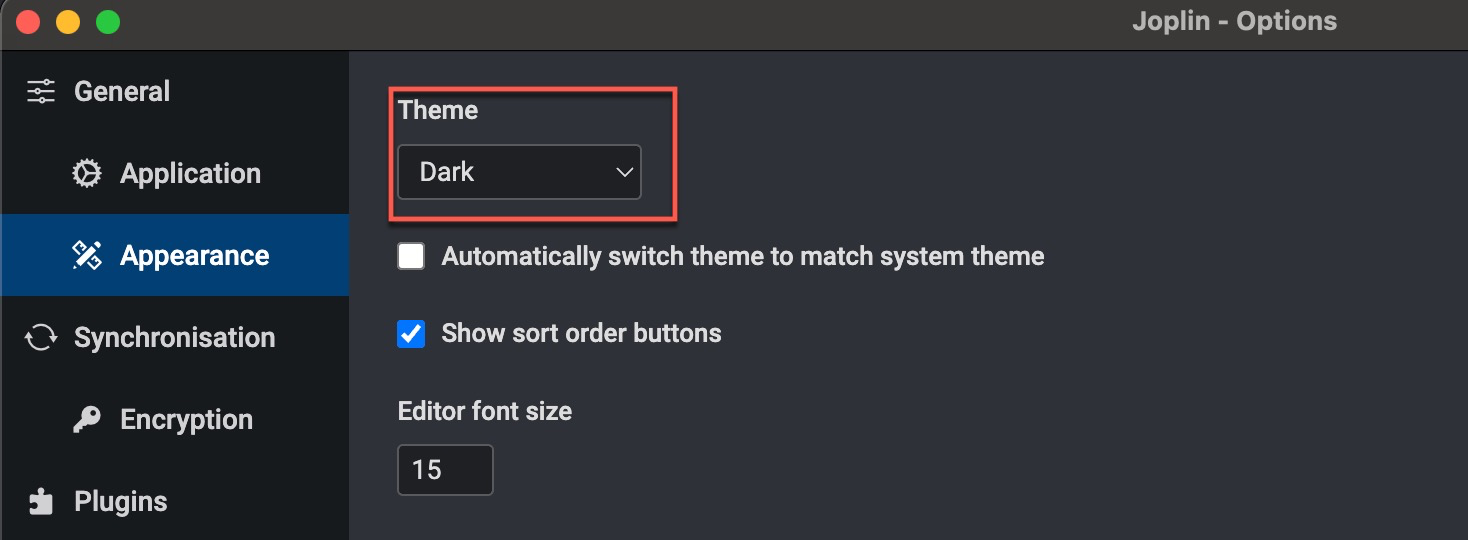The width and height of the screenshot is (1468, 540).
Task: Go to Synchronisation settings
Action: click(174, 338)
